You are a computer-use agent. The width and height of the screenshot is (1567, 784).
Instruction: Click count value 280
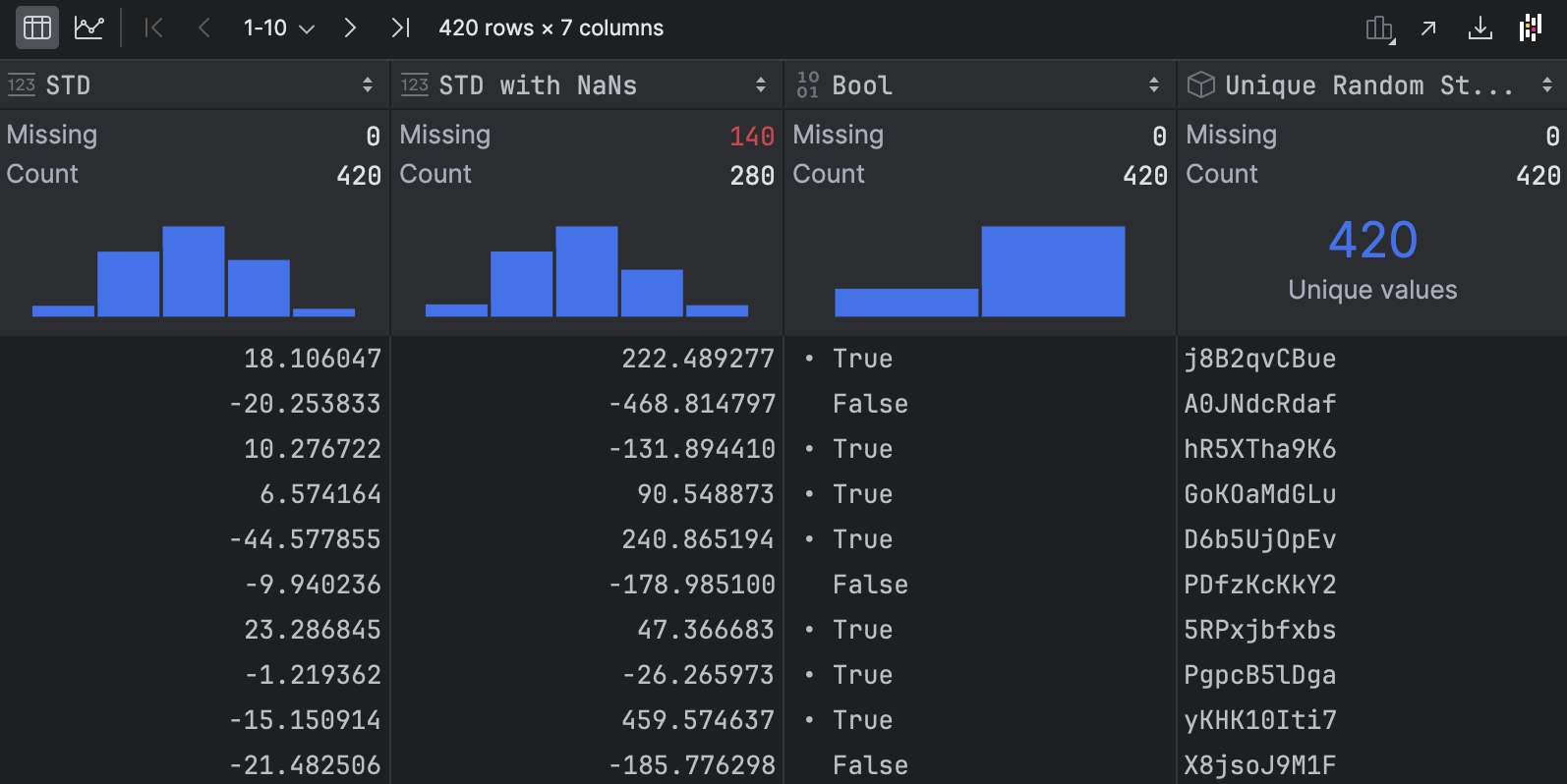[x=752, y=175]
